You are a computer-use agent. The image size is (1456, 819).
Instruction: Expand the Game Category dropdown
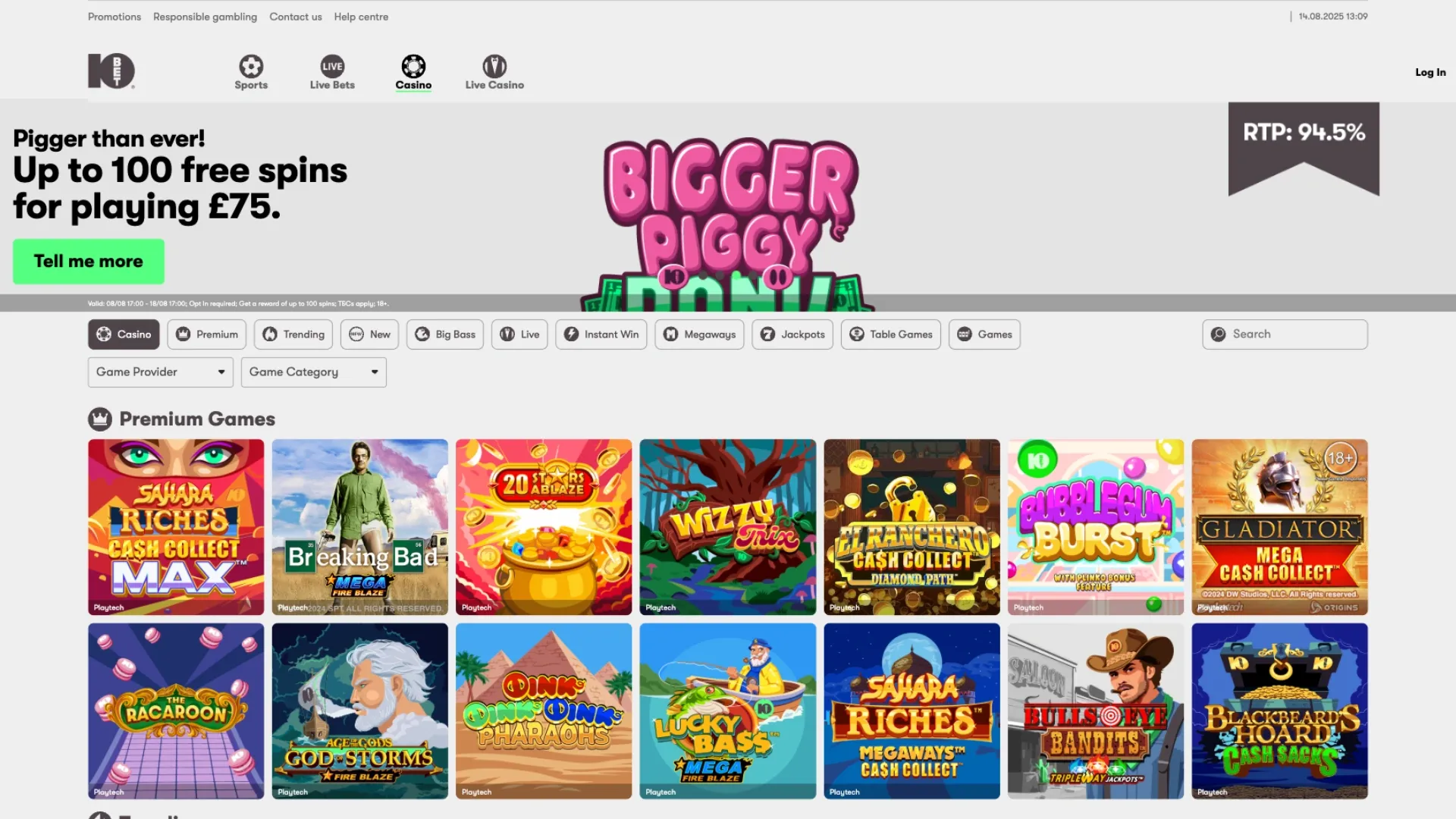pyautogui.click(x=314, y=372)
